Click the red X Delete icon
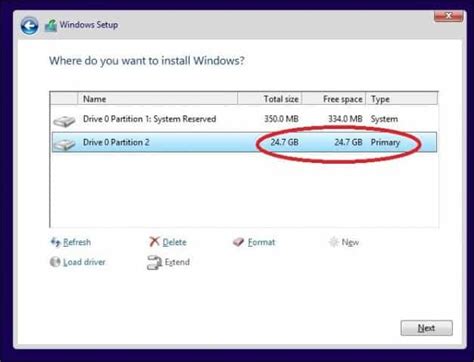Viewport: 474px width, 362px height. pos(154,242)
